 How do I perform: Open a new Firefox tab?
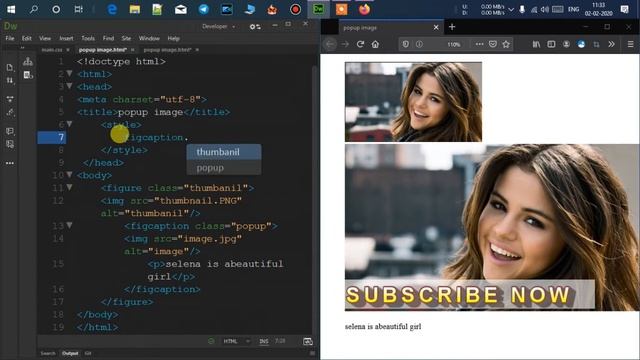pos(452,27)
